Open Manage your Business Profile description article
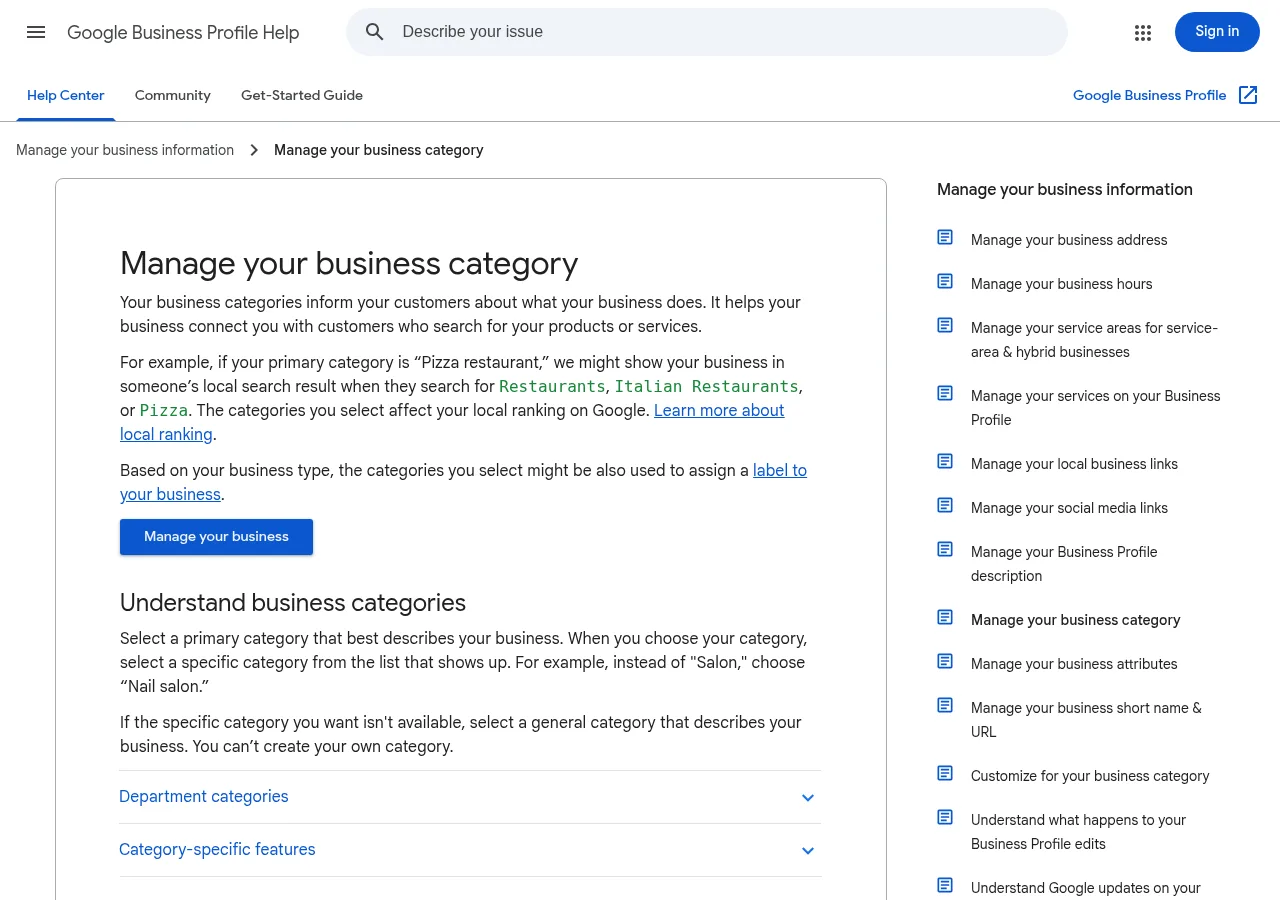Image resolution: width=1280 pixels, height=900 pixels. [x=1064, y=564]
